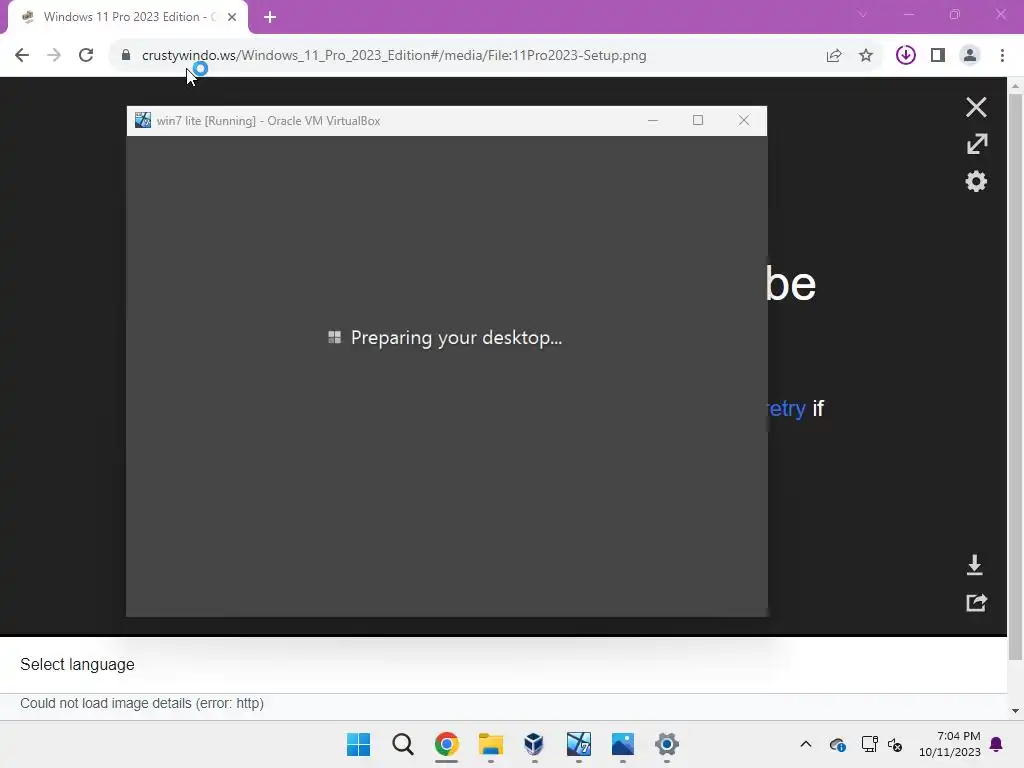Close the media viewer overlay
Screen dimensions: 1024x768
976,107
